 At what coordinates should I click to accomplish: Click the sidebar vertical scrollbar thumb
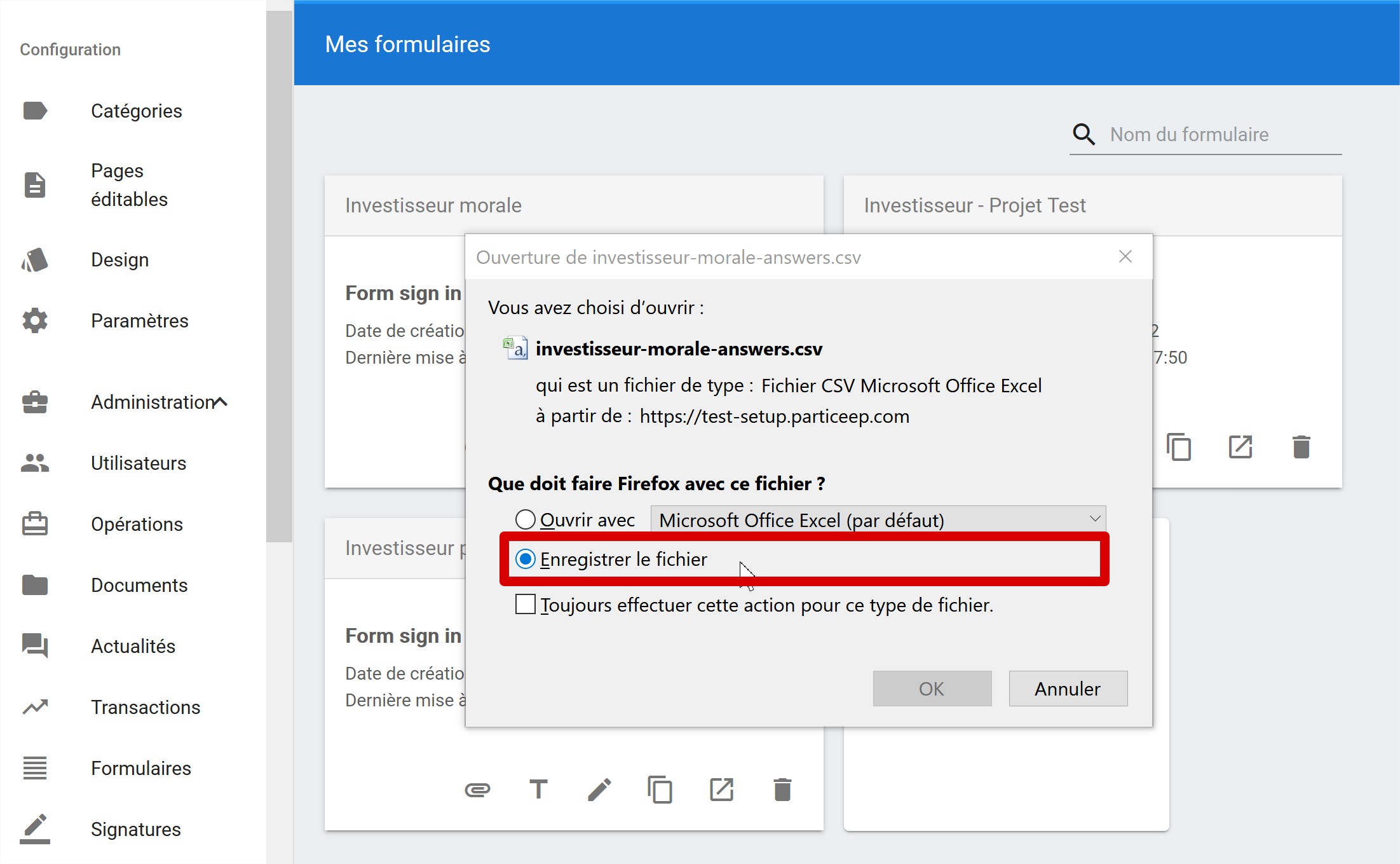tap(279, 275)
